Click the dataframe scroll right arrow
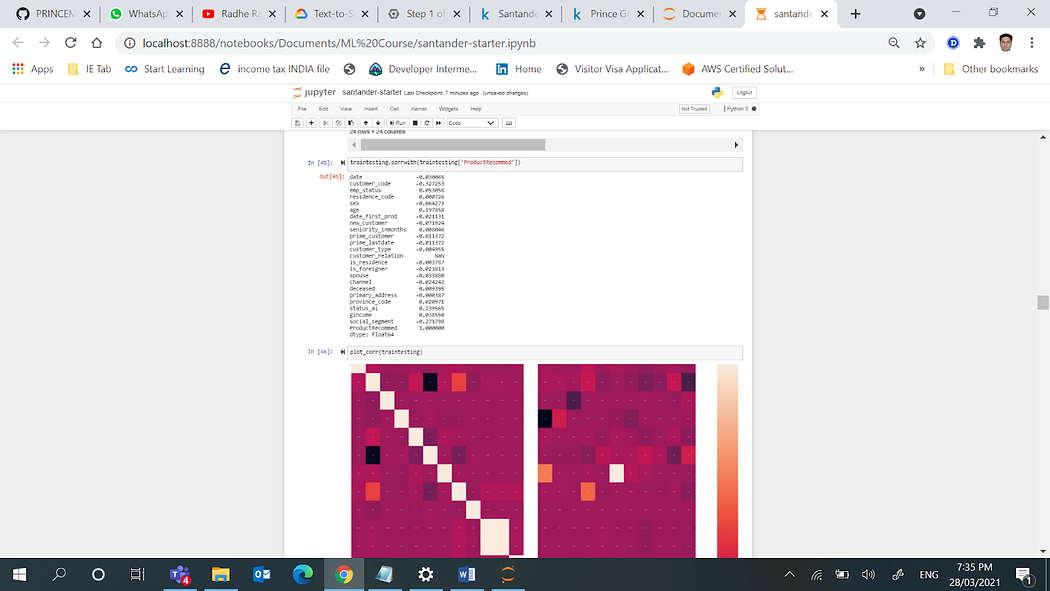1050x591 pixels. click(736, 145)
